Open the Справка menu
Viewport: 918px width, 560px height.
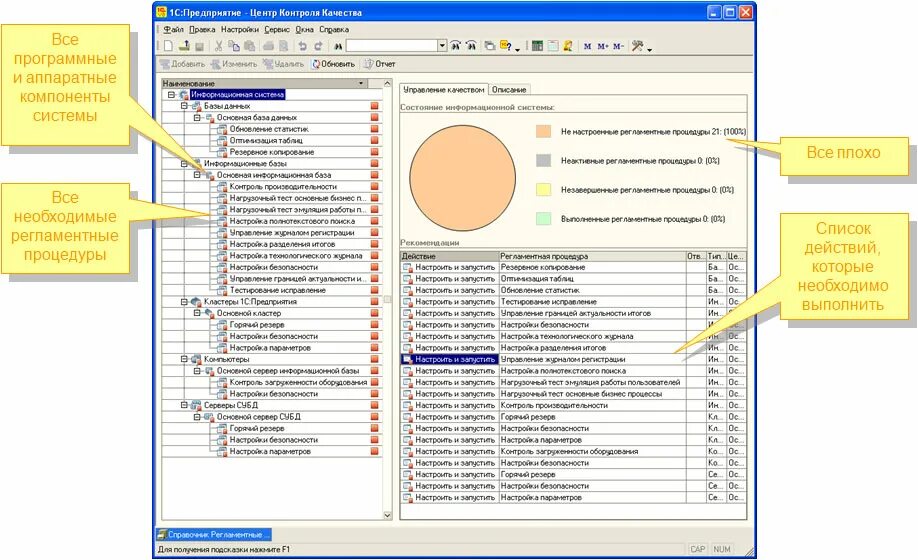[334, 29]
